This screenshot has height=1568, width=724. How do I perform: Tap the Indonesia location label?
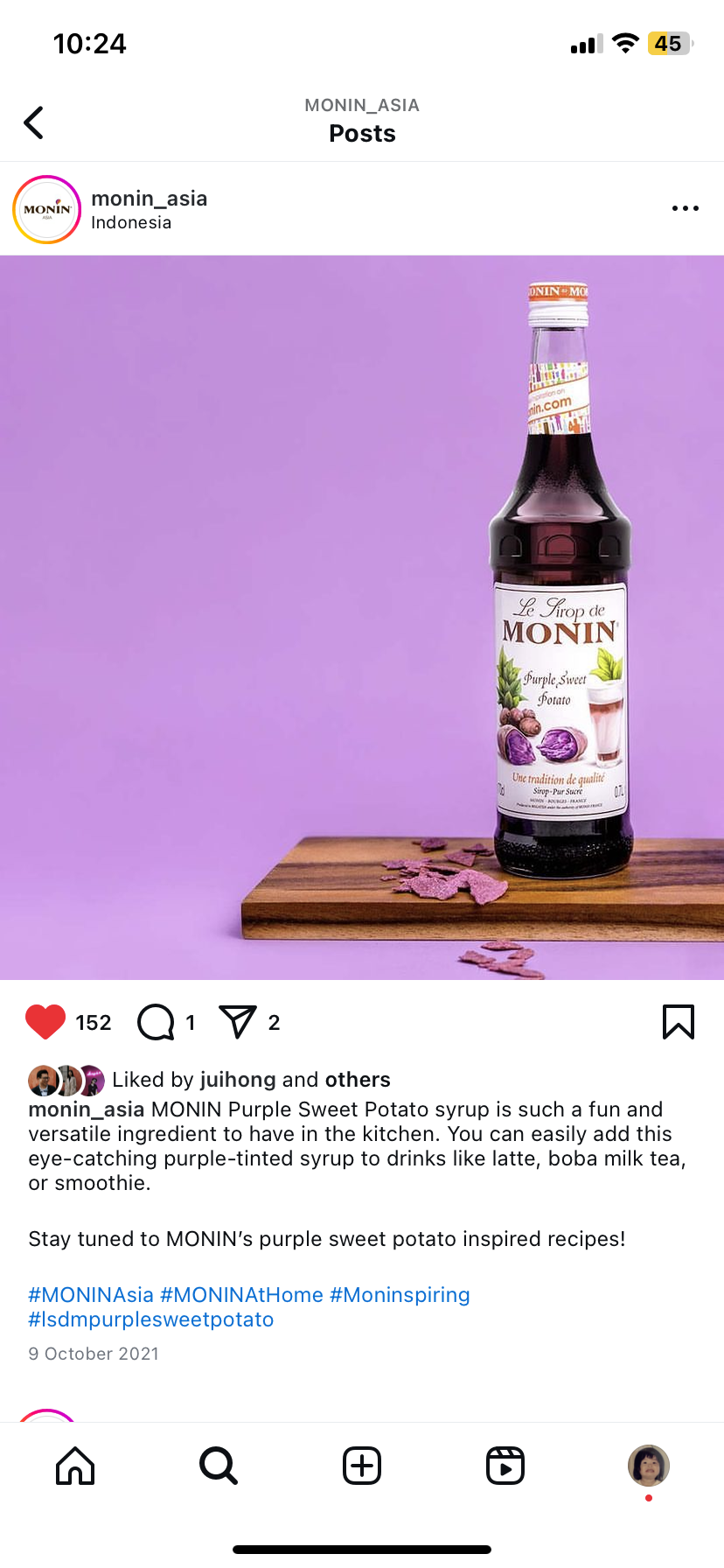click(x=131, y=223)
